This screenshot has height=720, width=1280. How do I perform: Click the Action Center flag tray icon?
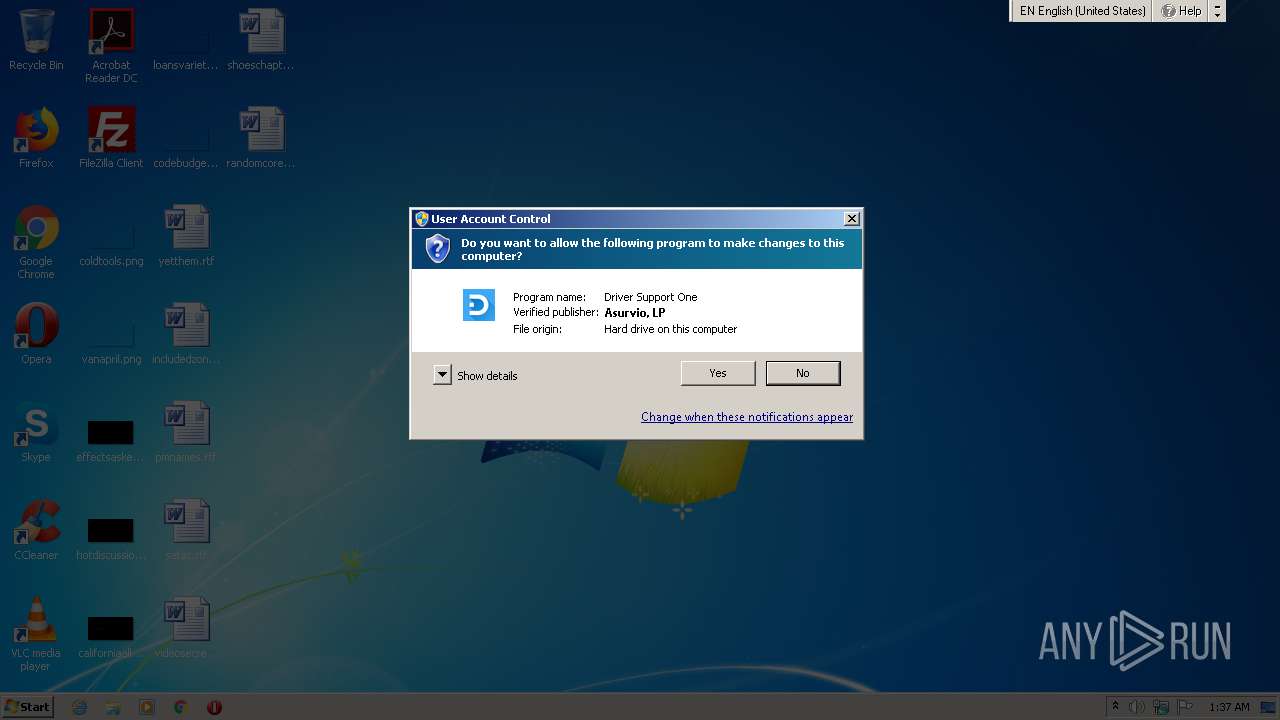[x=1185, y=707]
